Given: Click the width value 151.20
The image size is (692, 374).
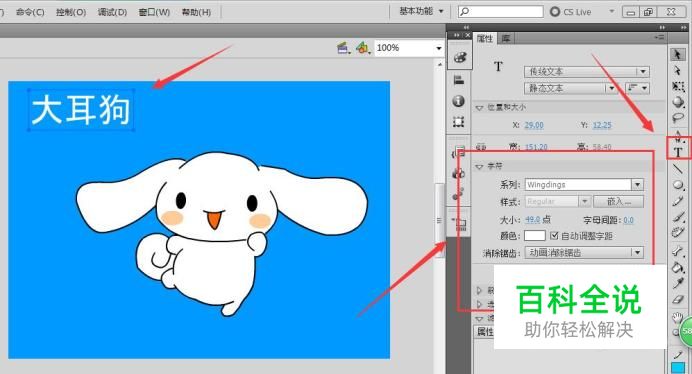Looking at the screenshot, I should point(536,147).
